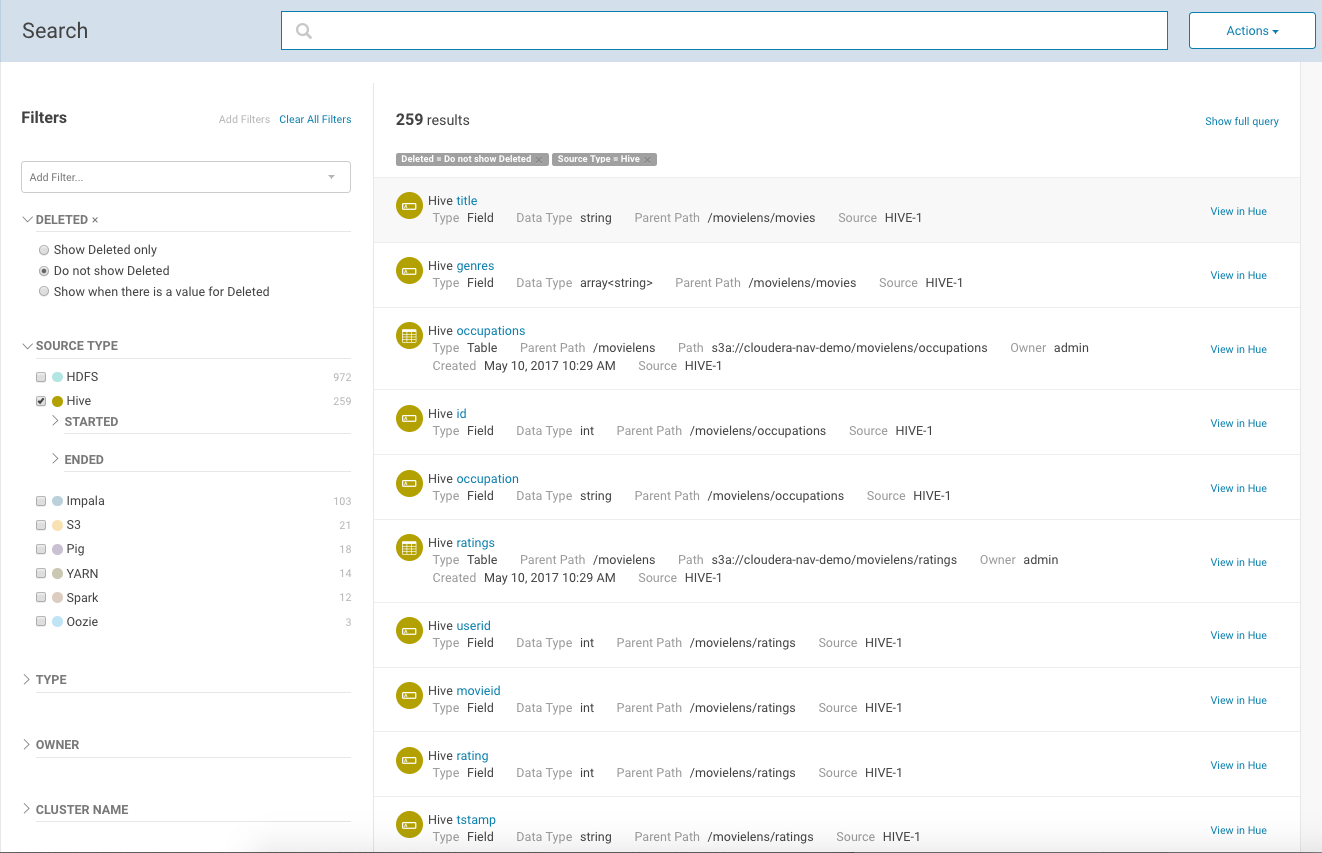Click the table icon beside Hive occupations

(x=409, y=336)
